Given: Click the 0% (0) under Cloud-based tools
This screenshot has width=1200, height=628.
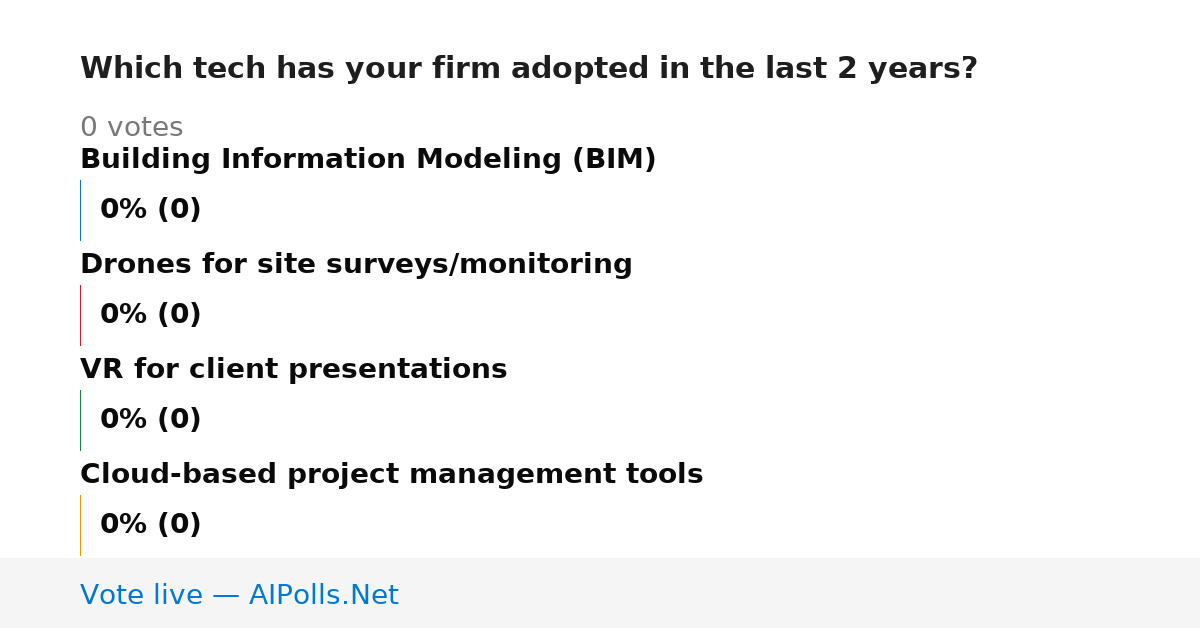Looking at the screenshot, I should point(150,525).
